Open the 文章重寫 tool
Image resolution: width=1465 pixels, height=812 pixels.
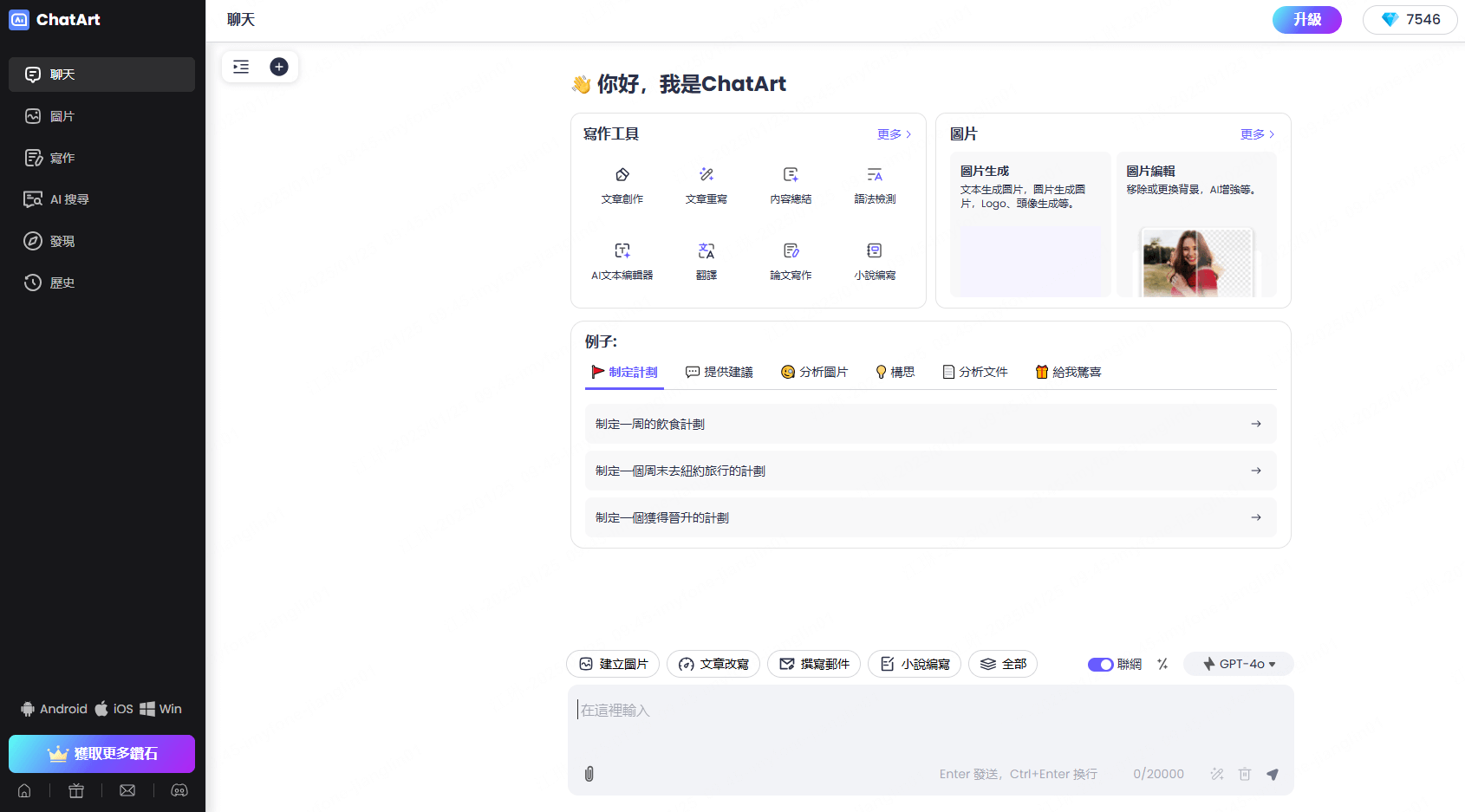click(x=706, y=185)
